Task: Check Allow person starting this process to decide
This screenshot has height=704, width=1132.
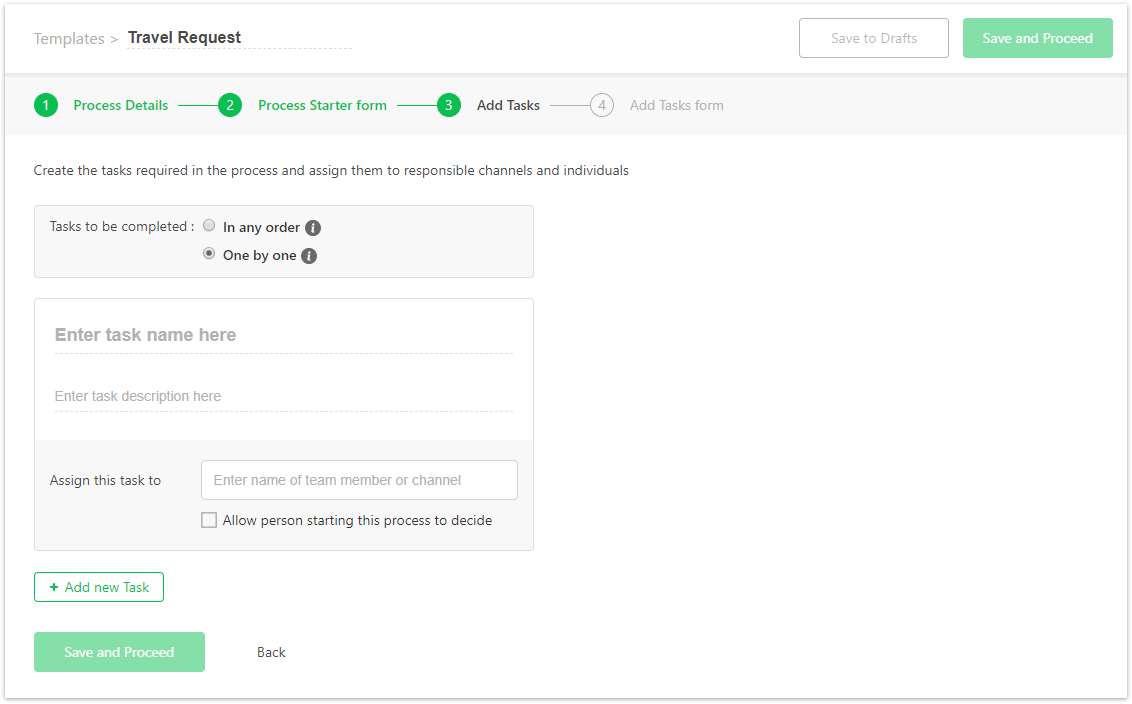Action: pos(209,520)
